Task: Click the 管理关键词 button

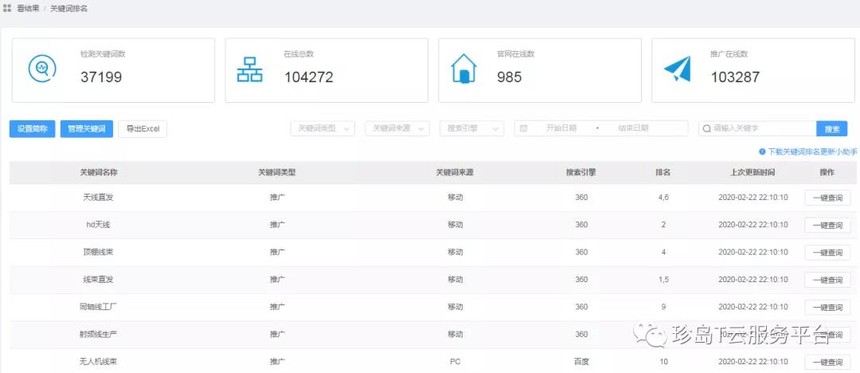Action: point(87,129)
